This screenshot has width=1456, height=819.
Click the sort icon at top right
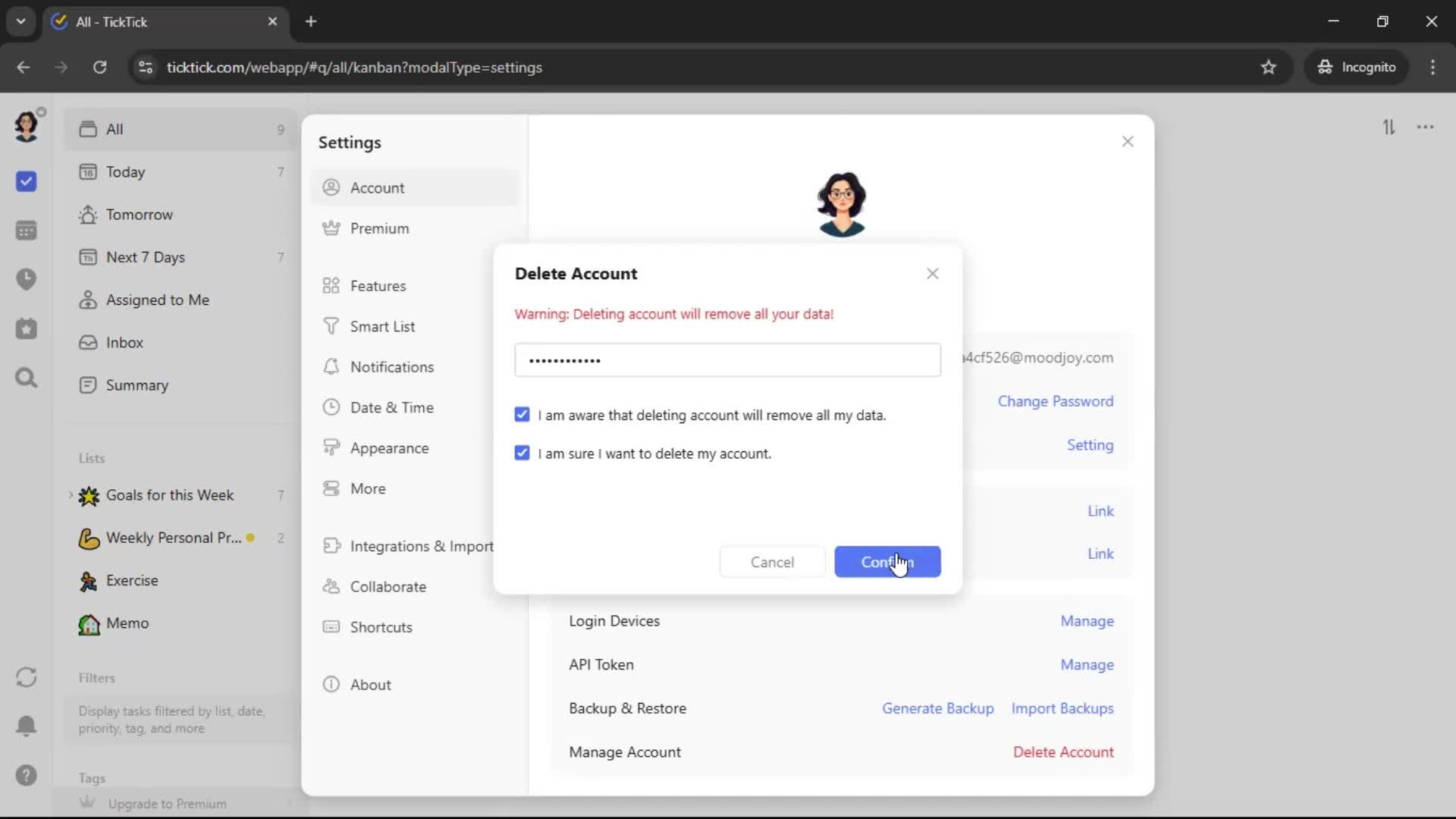pyautogui.click(x=1389, y=127)
